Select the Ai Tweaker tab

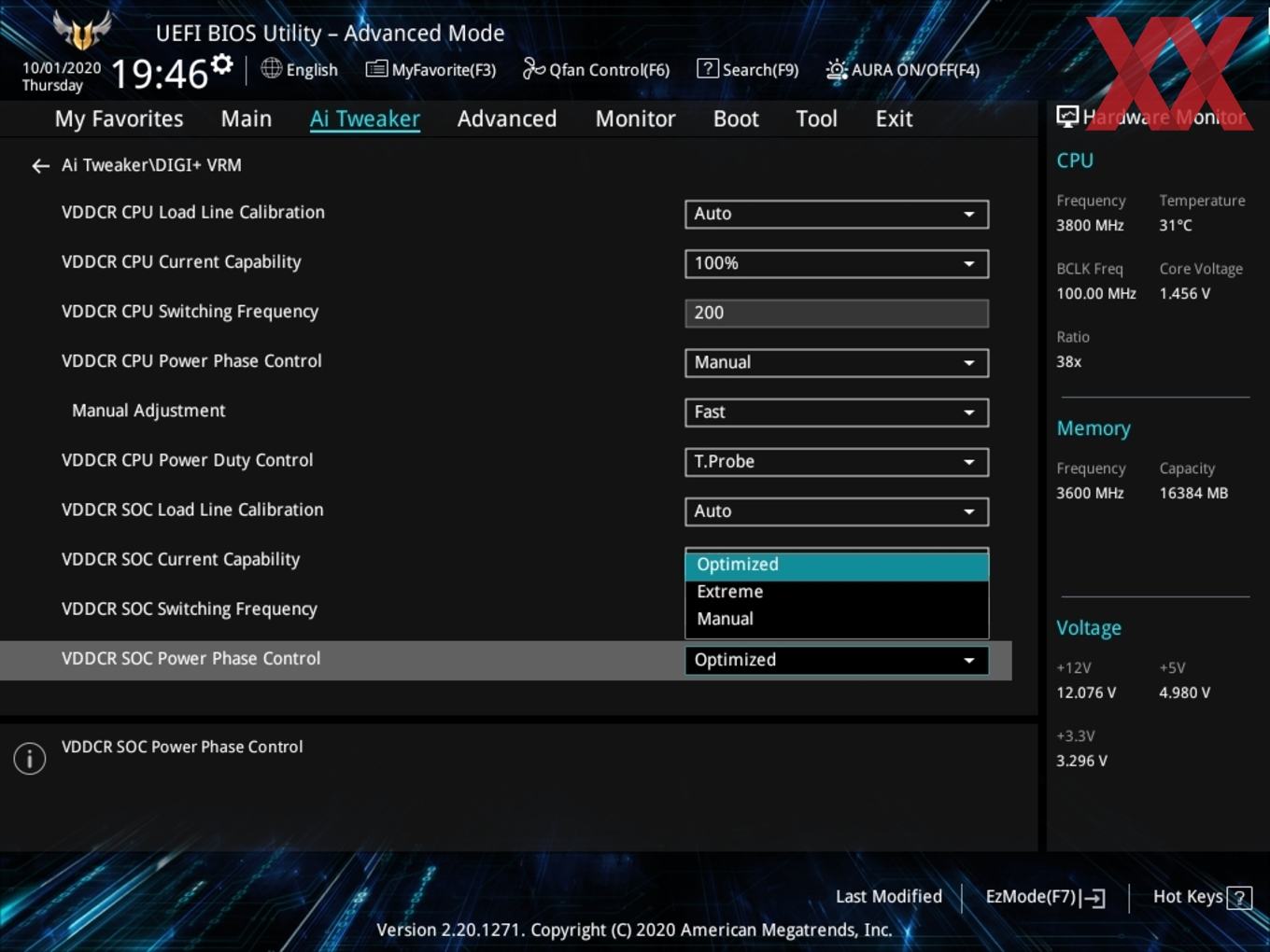365,119
